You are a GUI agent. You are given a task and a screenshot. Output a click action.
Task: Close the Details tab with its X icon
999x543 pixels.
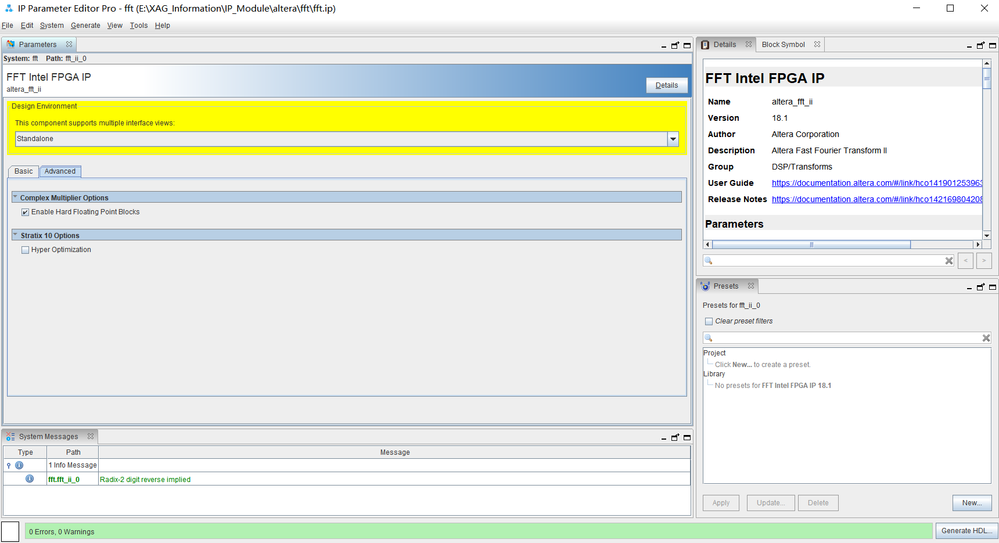pyautogui.click(x=749, y=45)
